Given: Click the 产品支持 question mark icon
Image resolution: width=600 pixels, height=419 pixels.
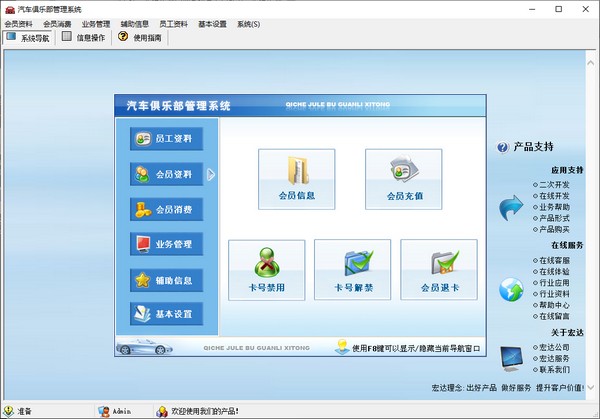Looking at the screenshot, I should 502,147.
